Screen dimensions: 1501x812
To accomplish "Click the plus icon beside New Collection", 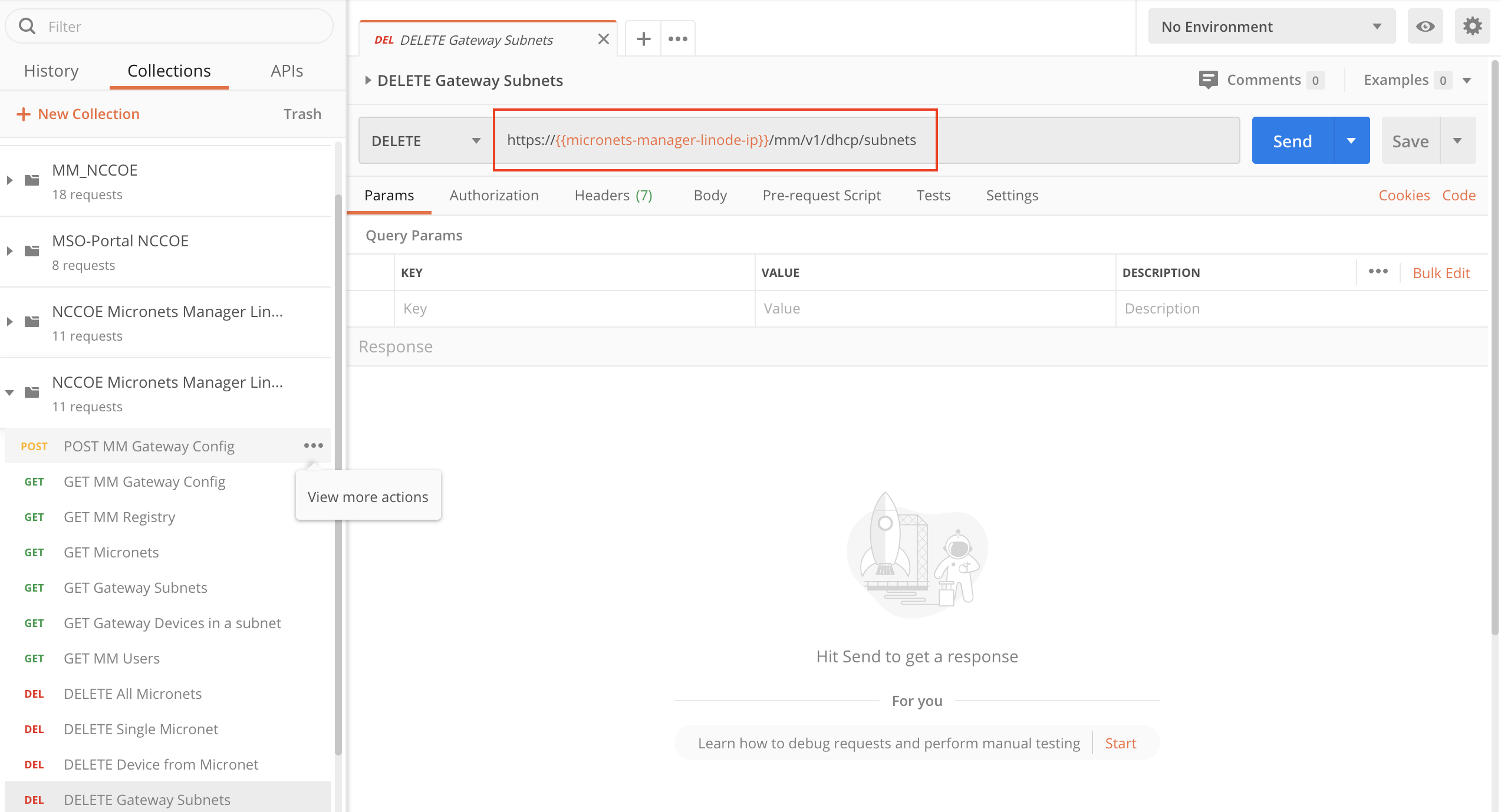I will tap(23, 114).
